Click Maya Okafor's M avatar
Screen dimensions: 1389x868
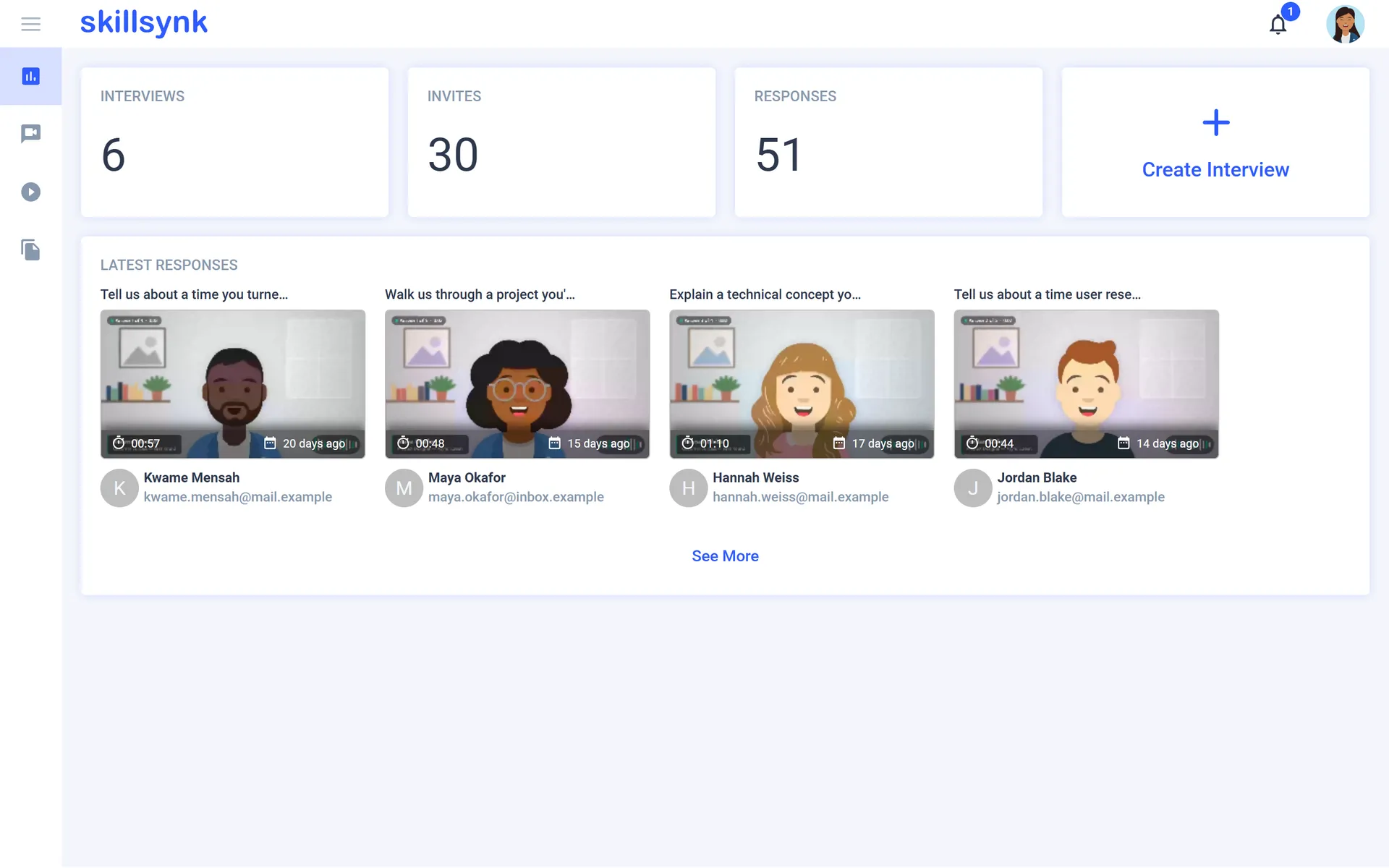point(404,488)
